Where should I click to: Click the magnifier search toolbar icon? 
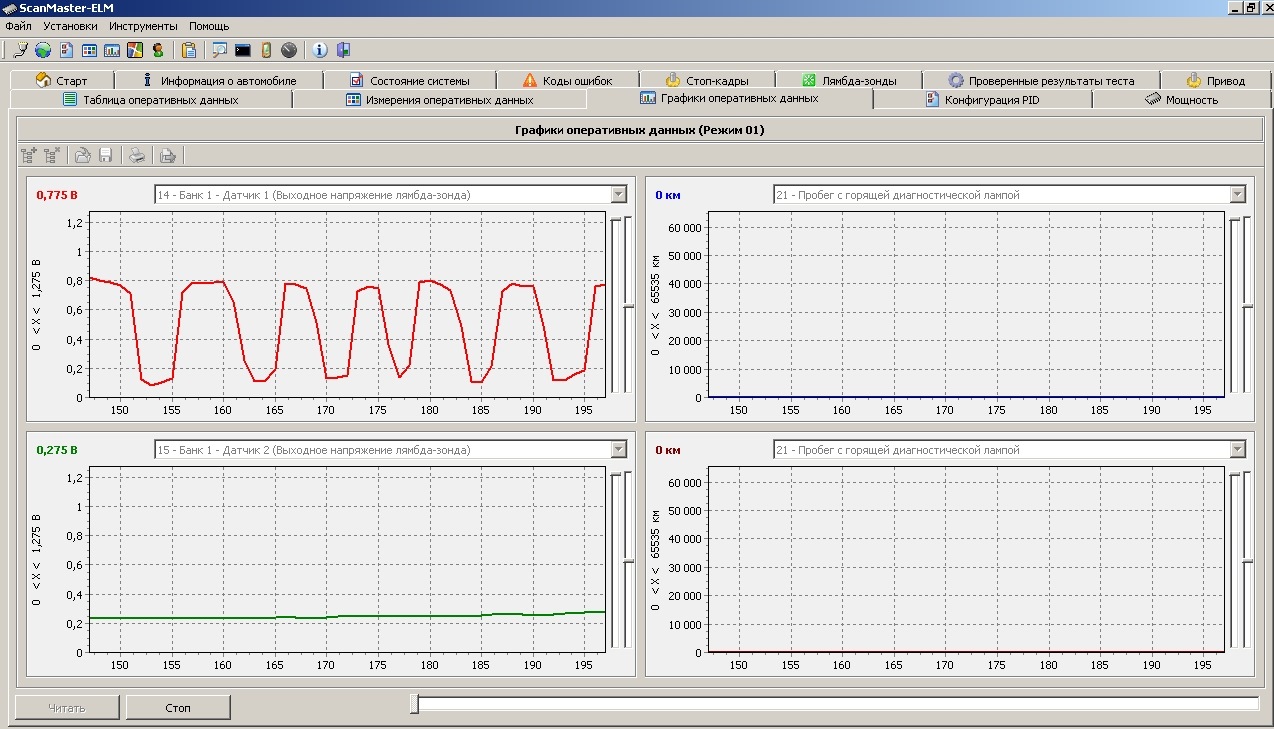pyautogui.click(x=219, y=50)
